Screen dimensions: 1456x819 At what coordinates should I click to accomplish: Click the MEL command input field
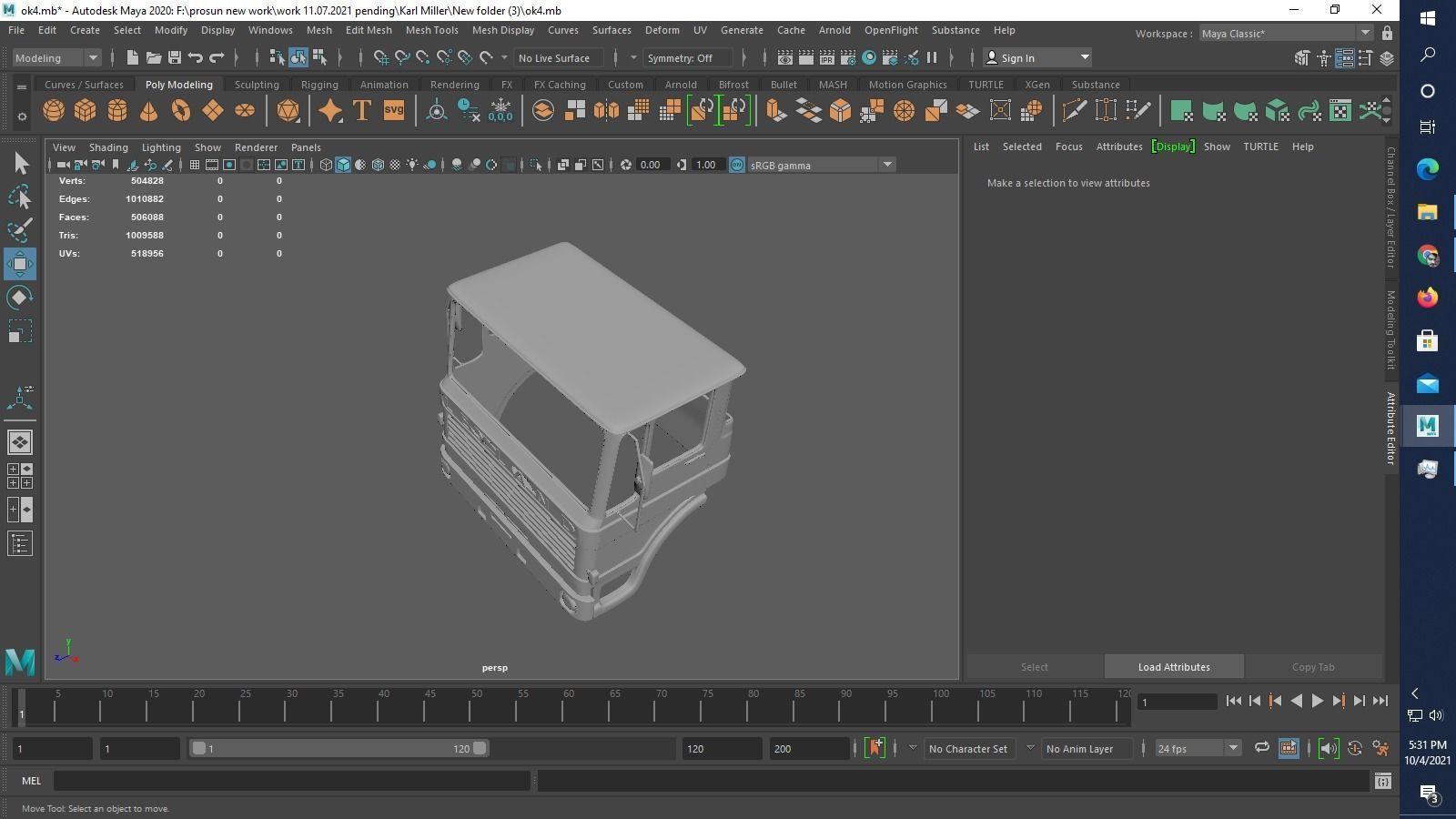pos(291,781)
